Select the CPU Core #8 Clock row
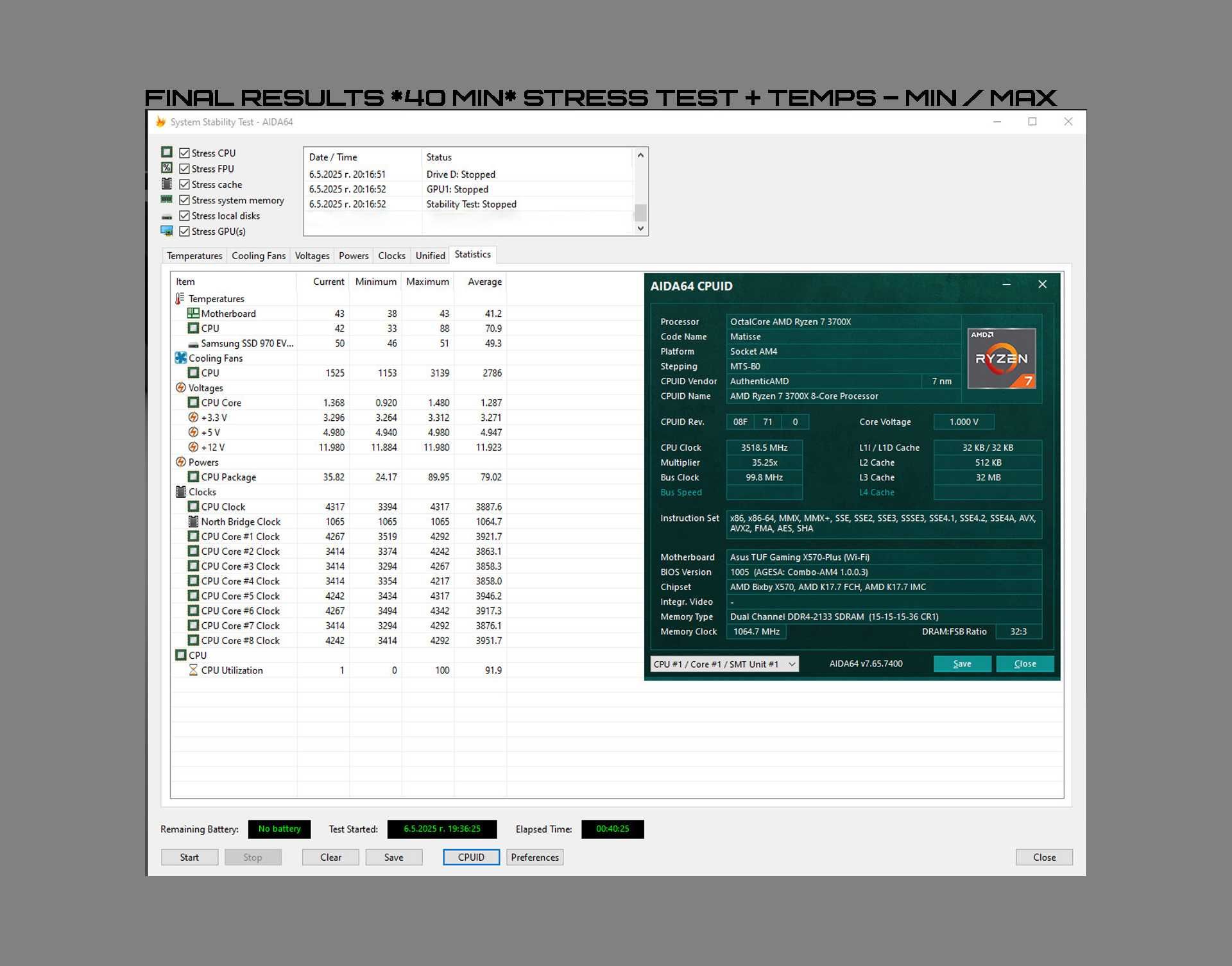Image resolution: width=1232 pixels, height=966 pixels. (x=339, y=641)
